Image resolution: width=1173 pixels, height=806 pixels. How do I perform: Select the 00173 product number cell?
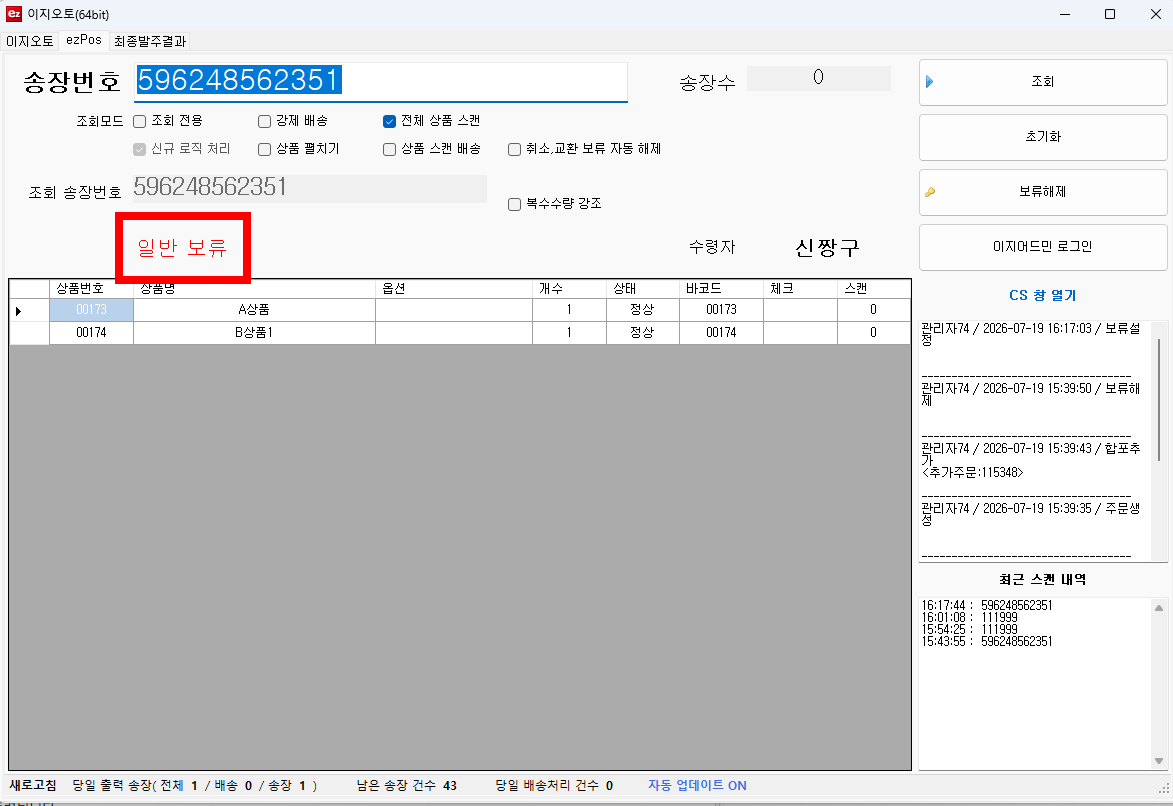tap(91, 310)
